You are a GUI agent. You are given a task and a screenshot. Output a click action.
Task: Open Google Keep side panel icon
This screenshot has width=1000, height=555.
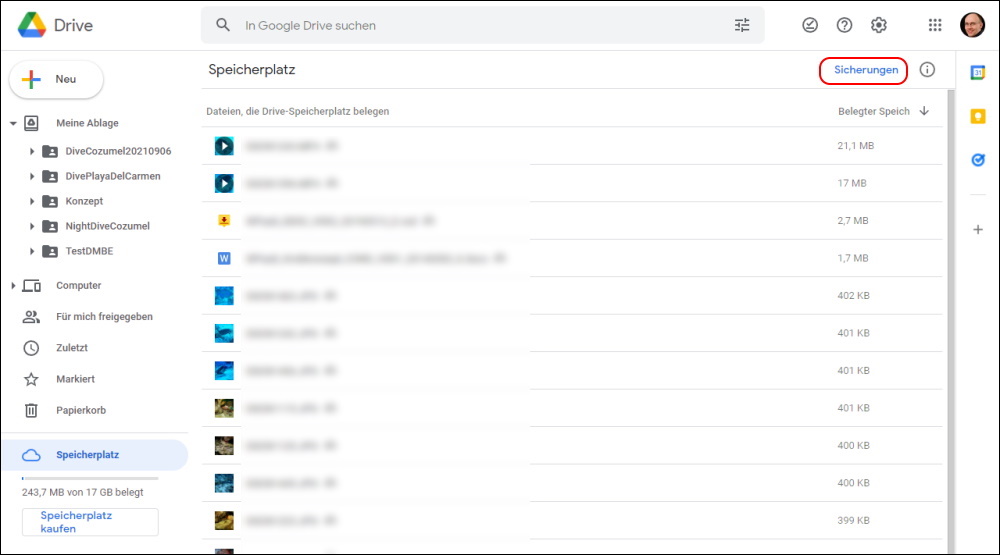pyautogui.click(x=978, y=116)
